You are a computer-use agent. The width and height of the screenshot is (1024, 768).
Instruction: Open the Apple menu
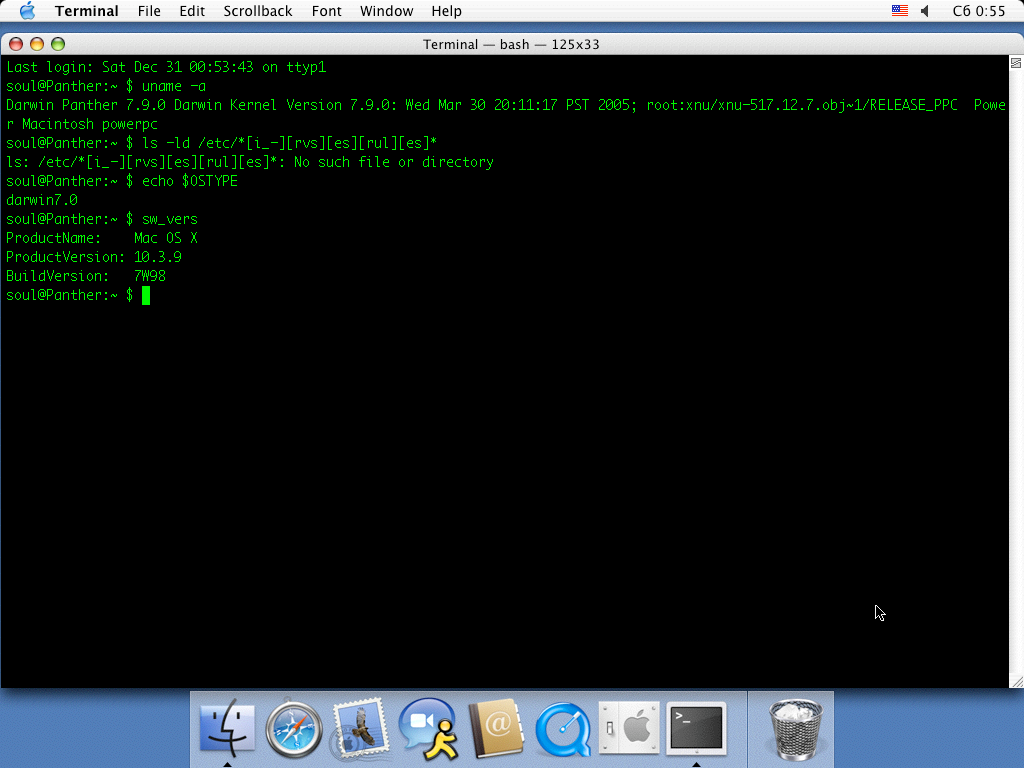(27, 10)
